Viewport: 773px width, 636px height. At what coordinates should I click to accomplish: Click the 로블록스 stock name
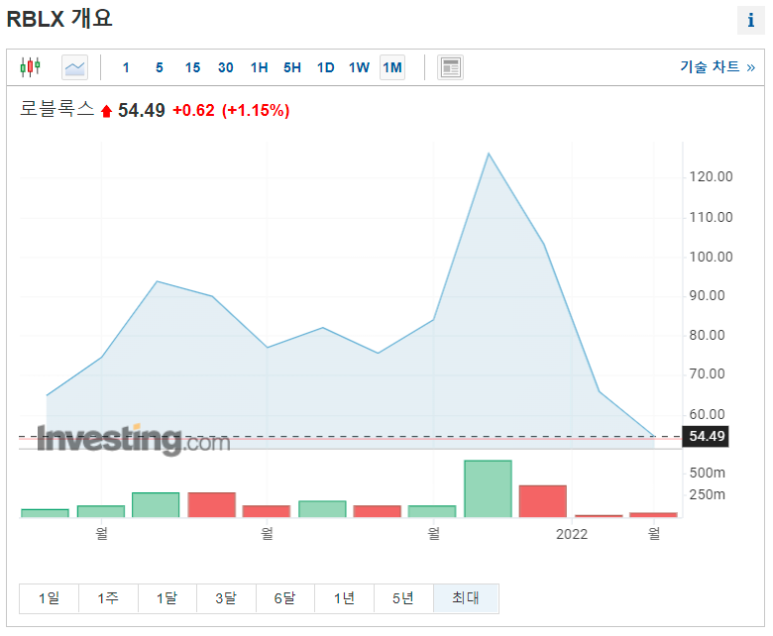coord(57,109)
